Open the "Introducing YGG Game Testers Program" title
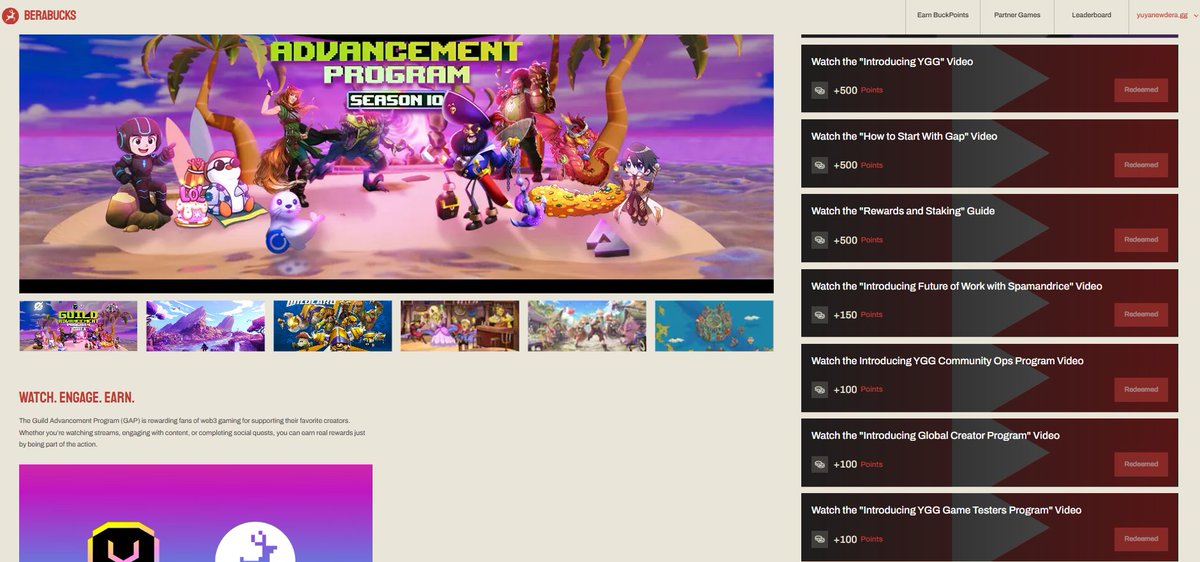 pos(946,510)
